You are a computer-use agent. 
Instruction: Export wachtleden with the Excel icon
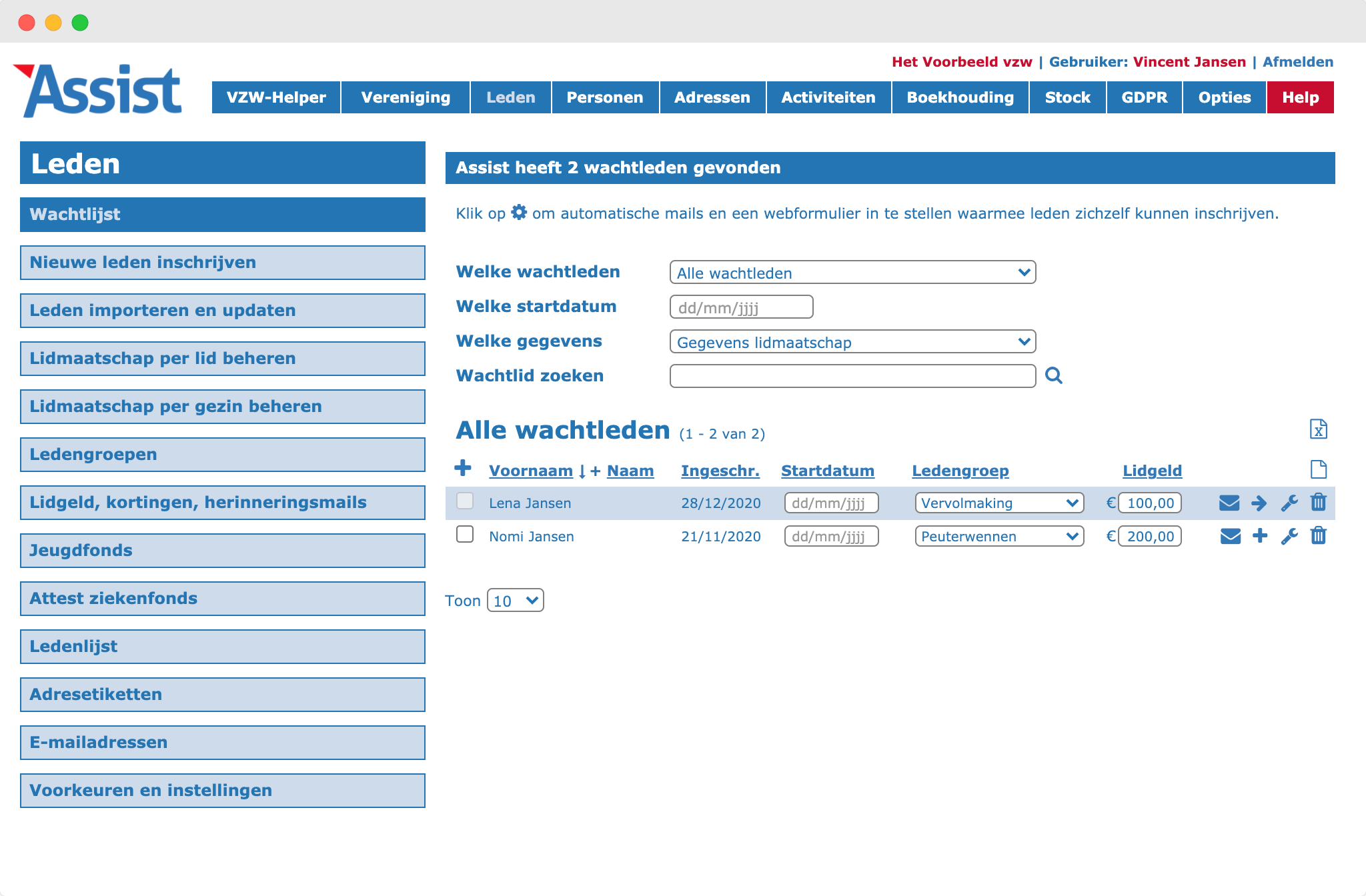coord(1318,429)
